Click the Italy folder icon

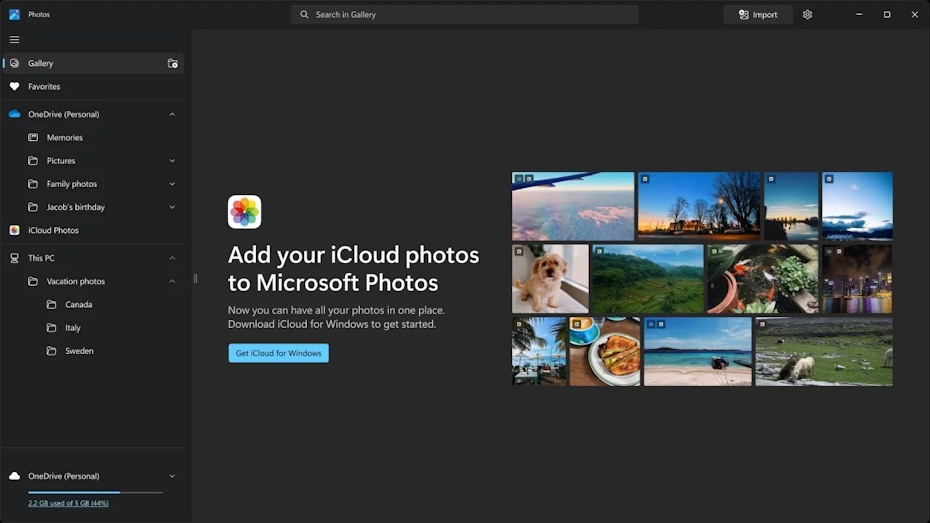pos(52,327)
